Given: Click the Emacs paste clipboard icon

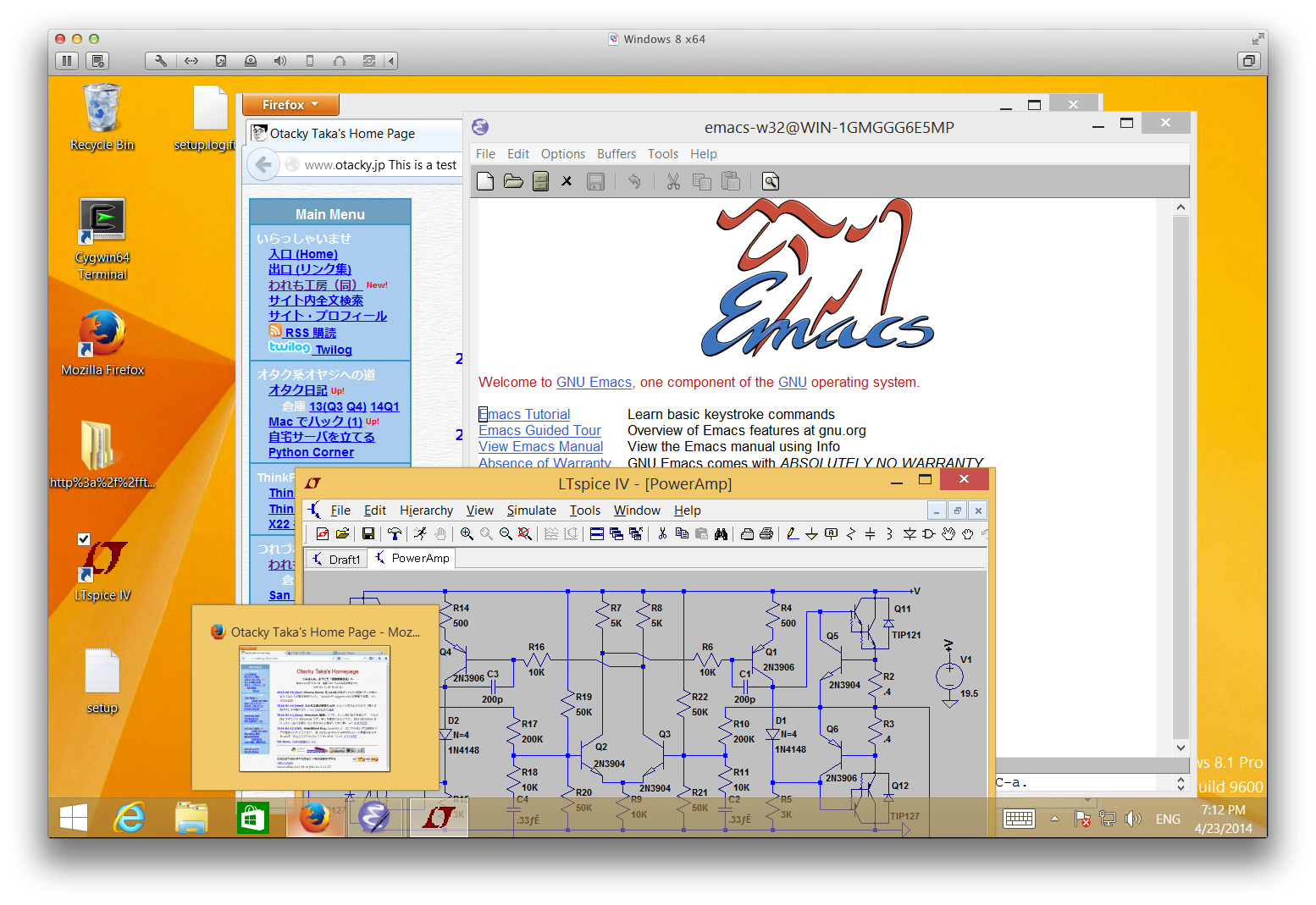Looking at the screenshot, I should pos(730,181).
